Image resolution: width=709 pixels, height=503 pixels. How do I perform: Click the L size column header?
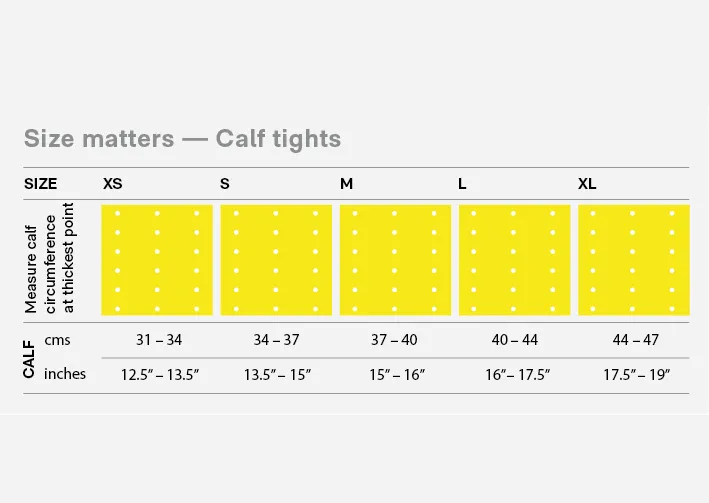click(x=462, y=184)
